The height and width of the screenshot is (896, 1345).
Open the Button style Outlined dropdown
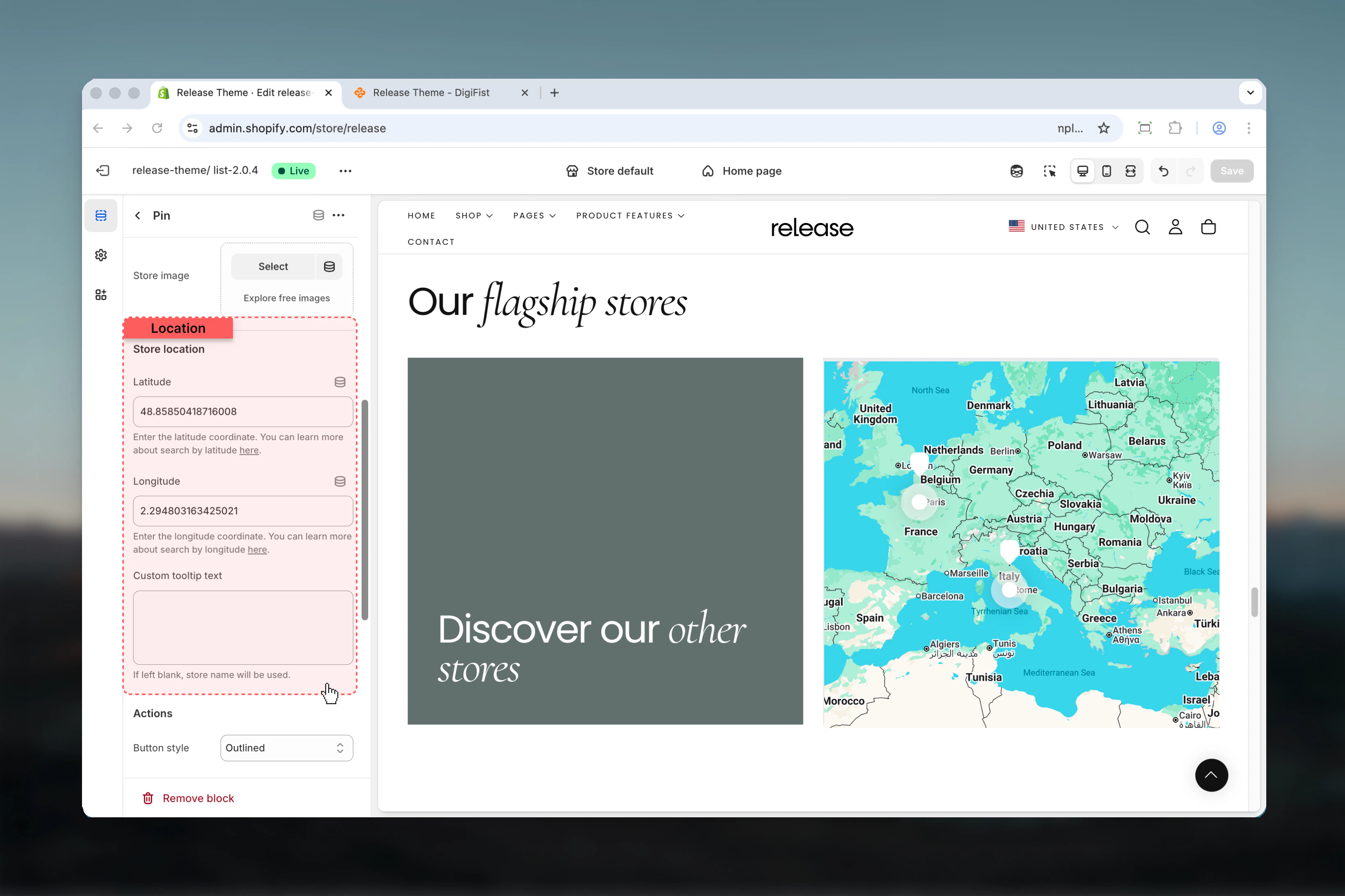tap(286, 748)
